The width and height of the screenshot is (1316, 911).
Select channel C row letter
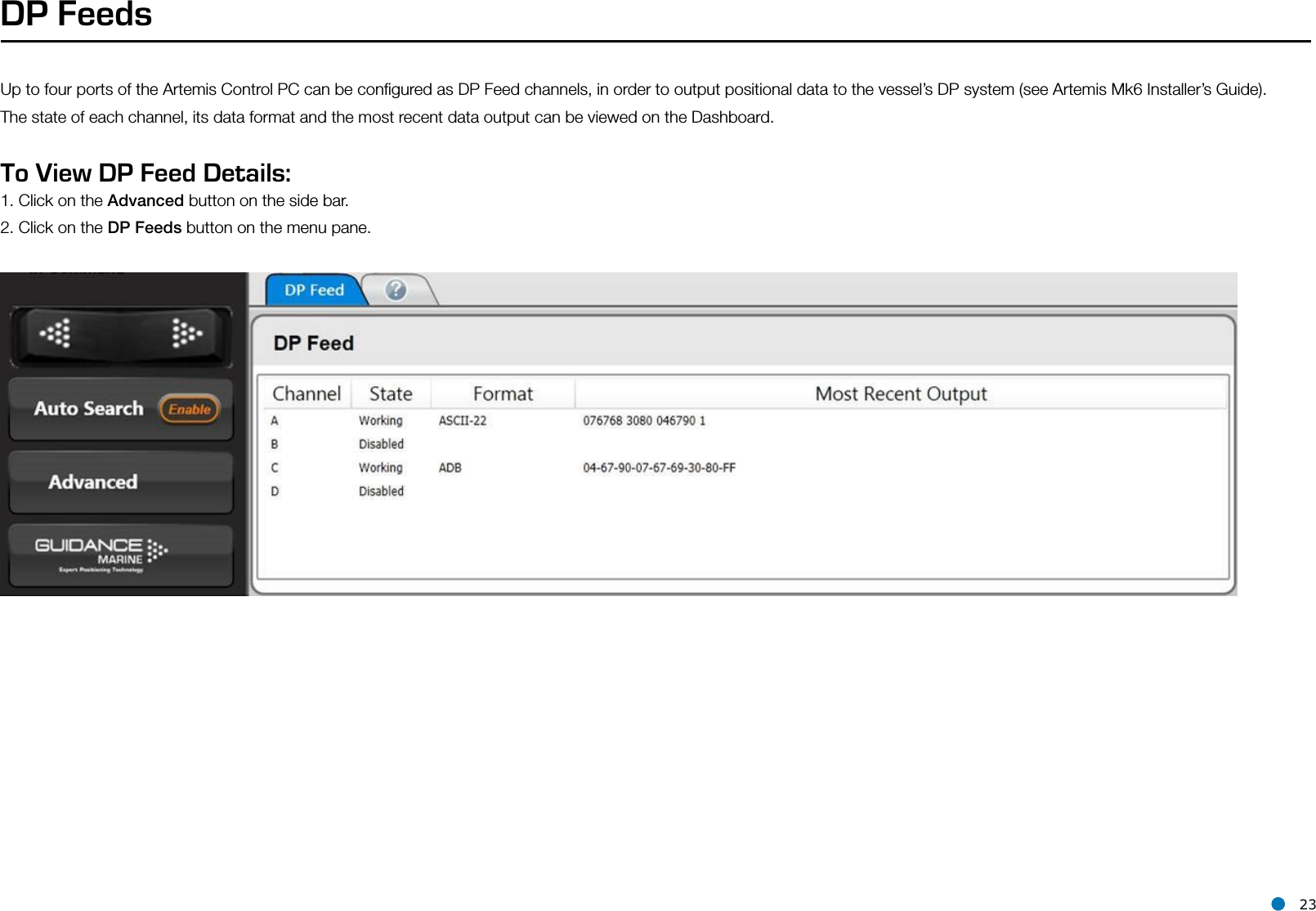(x=275, y=468)
